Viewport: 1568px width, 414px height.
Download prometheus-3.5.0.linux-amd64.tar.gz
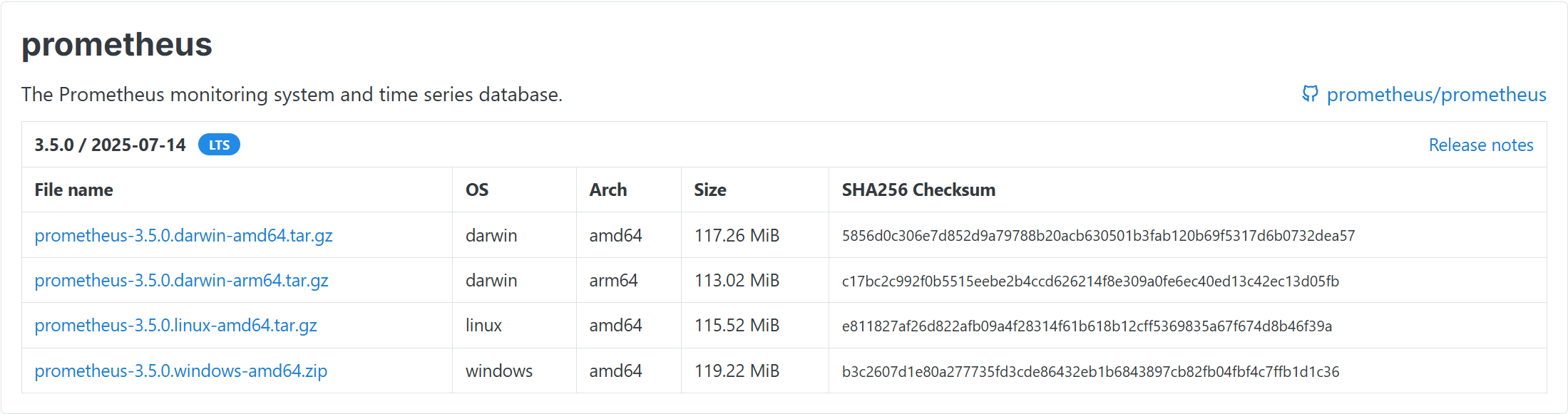coord(175,326)
